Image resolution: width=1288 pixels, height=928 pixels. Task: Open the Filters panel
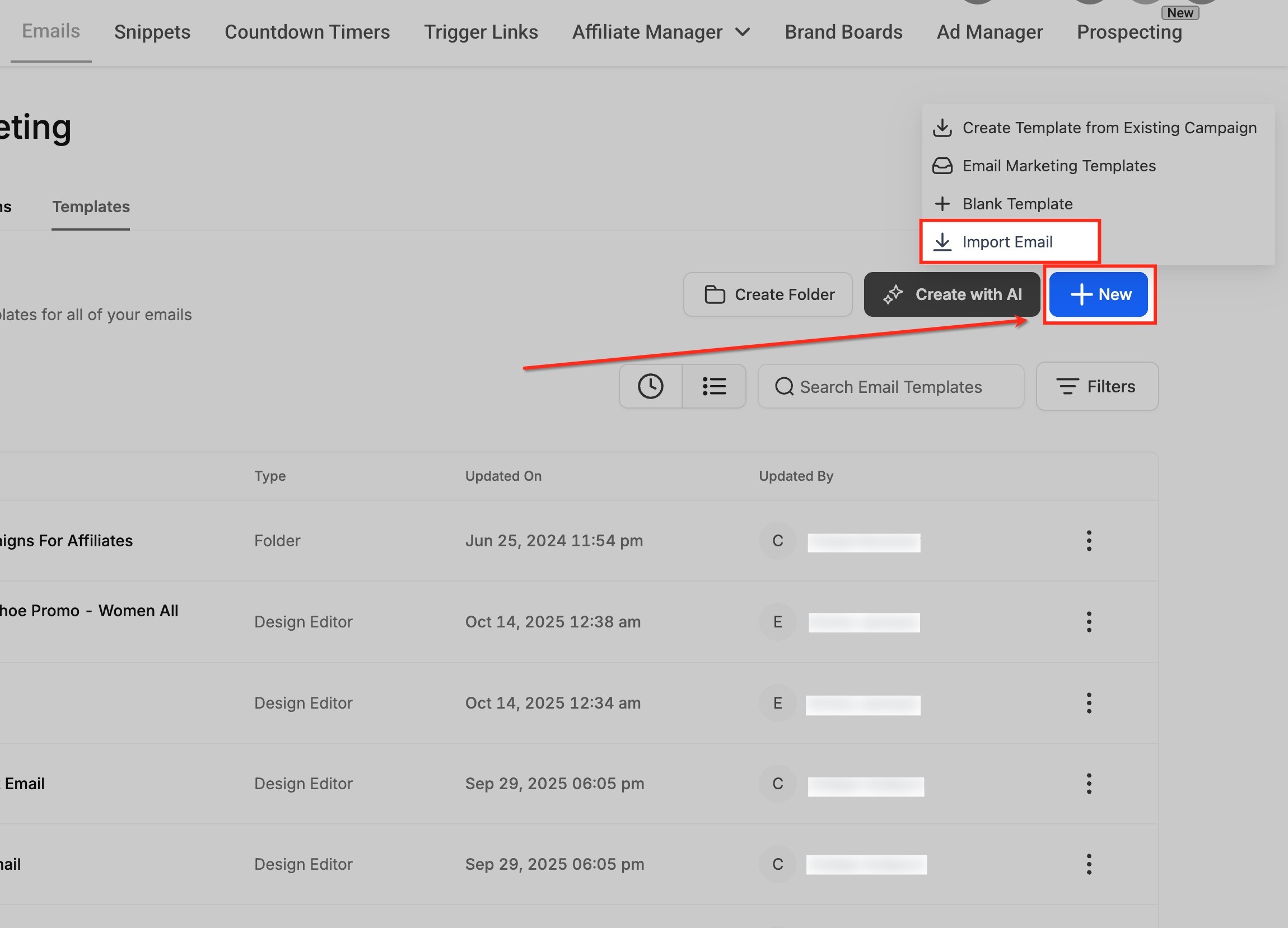click(x=1096, y=387)
